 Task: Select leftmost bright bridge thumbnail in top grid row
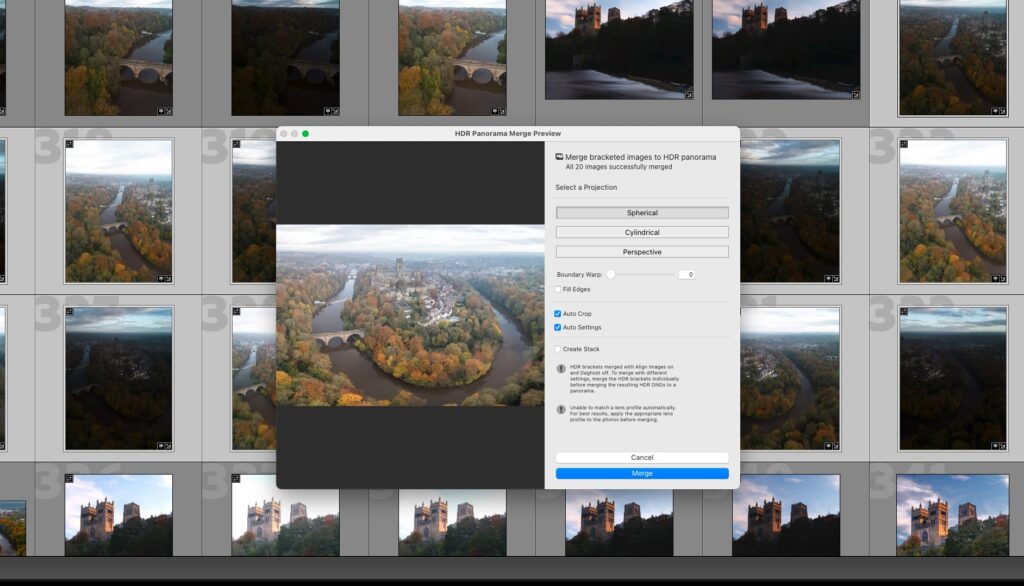click(x=119, y=57)
